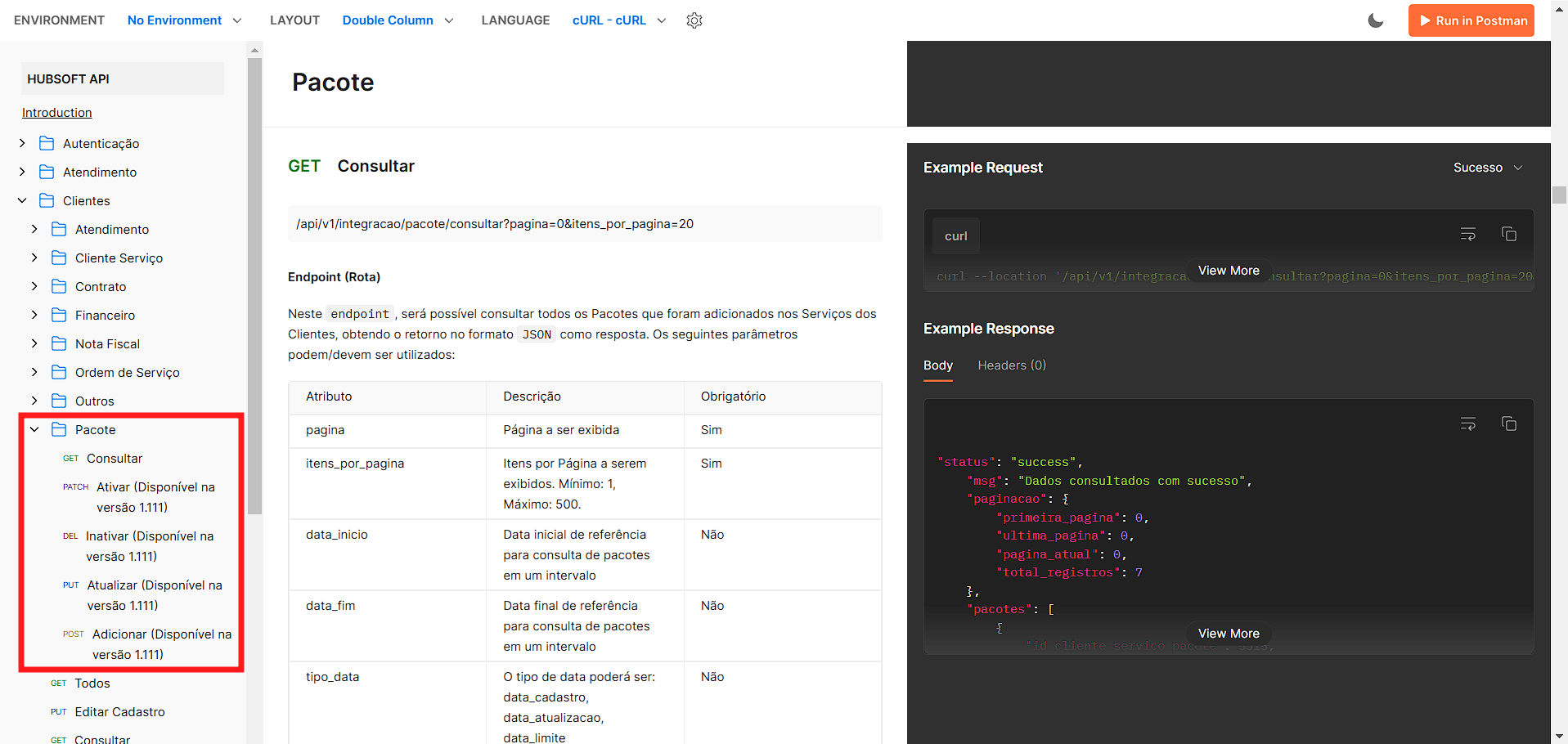
Task: Click the page vertical scrollbar thumb
Action: [x=1559, y=195]
